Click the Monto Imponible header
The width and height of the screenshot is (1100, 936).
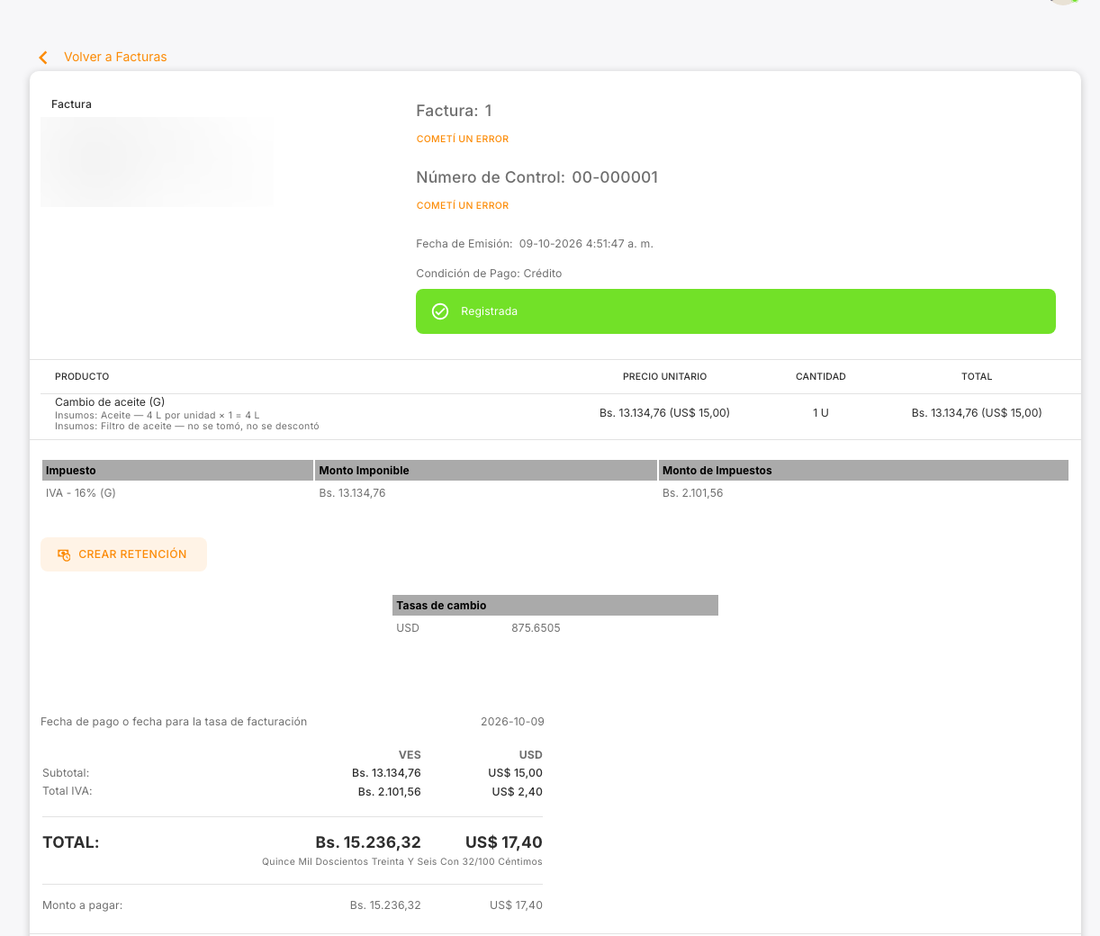(x=485, y=471)
